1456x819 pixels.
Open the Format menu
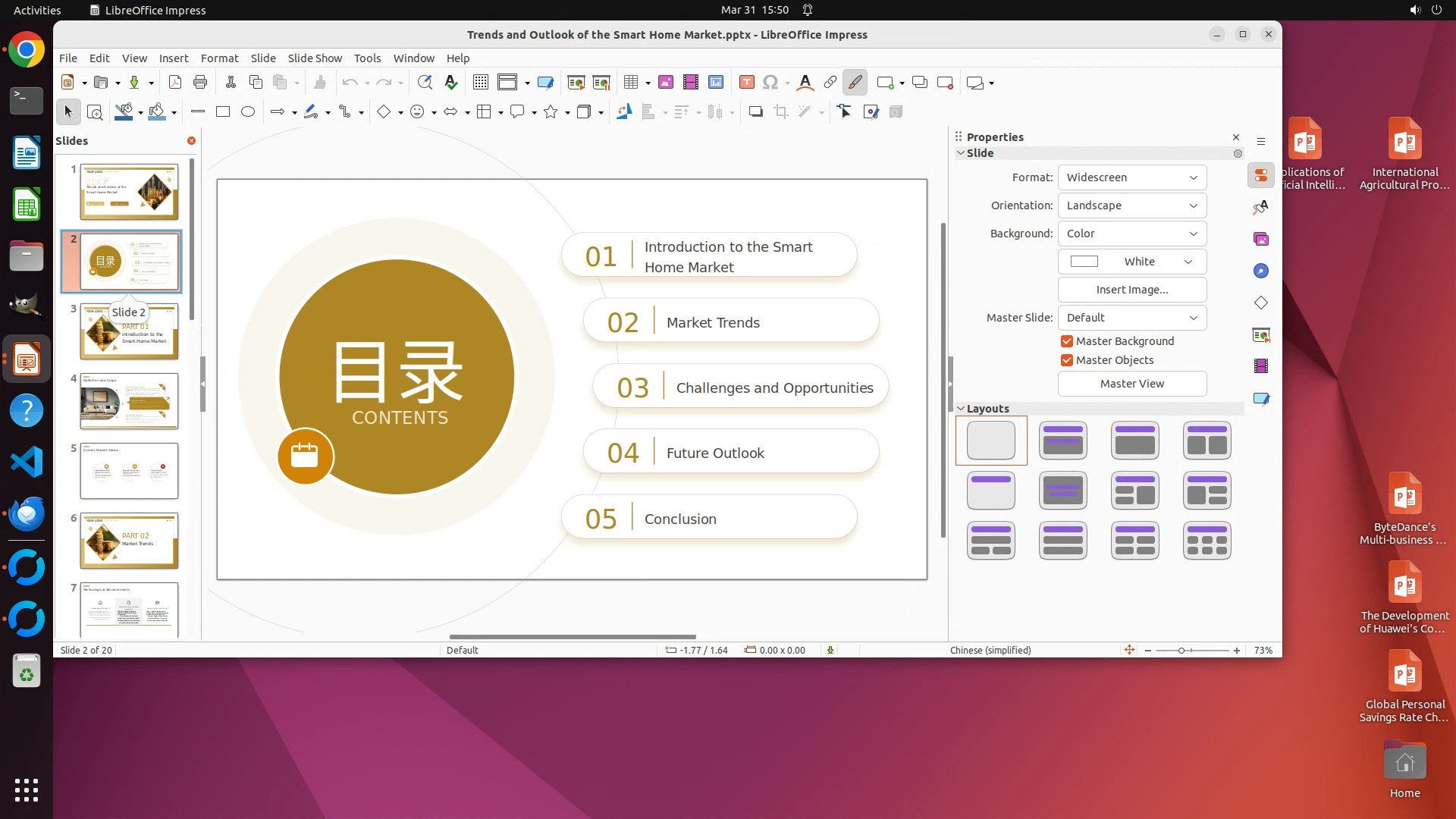click(219, 58)
